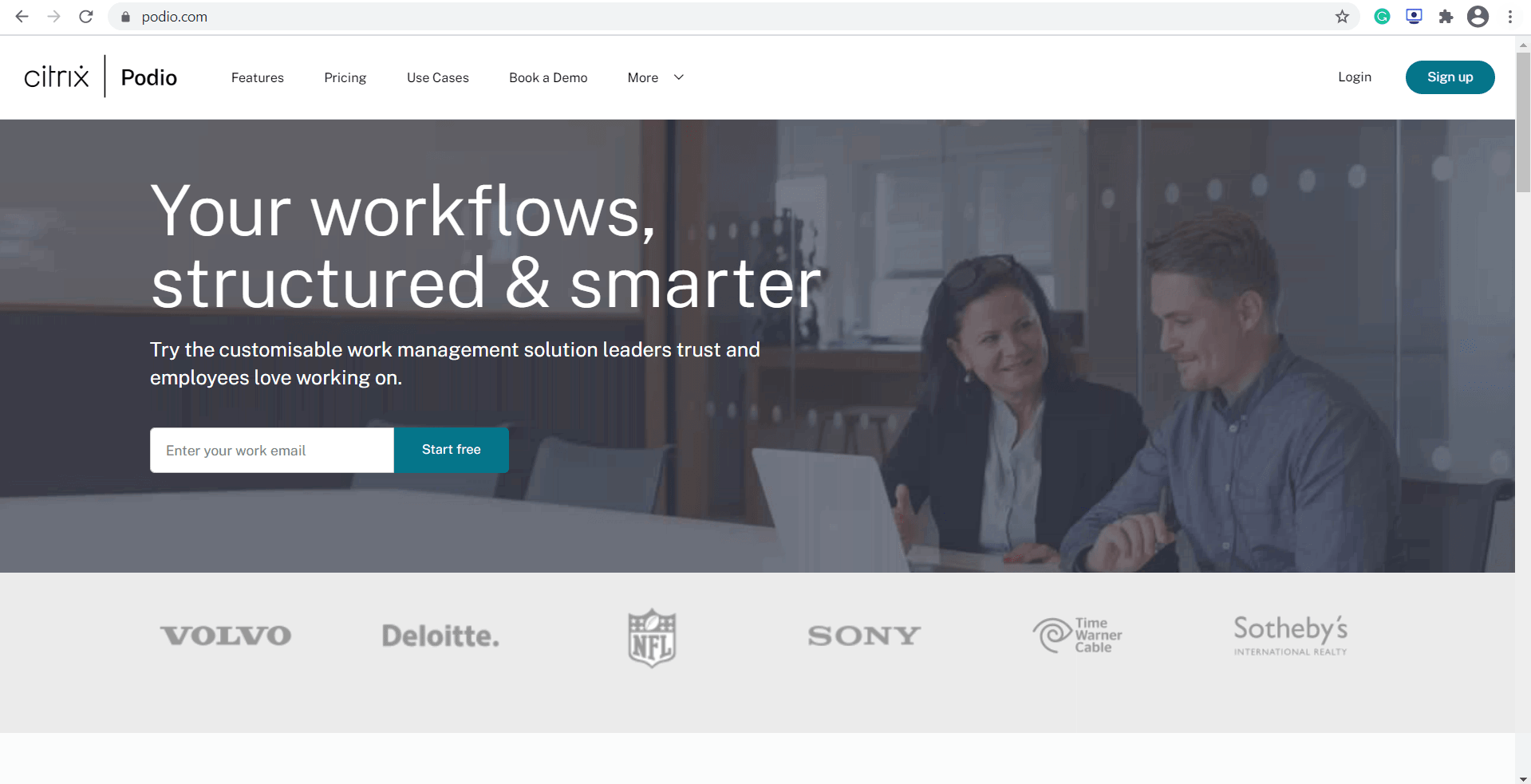
Task: Click the Citrix Podio logo
Action: [x=101, y=77]
